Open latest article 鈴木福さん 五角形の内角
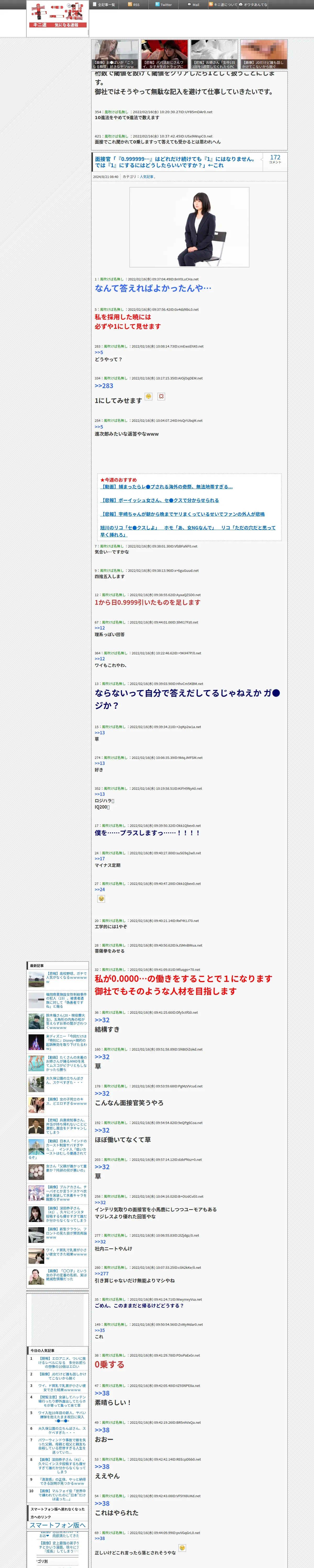 tap(66, 1021)
